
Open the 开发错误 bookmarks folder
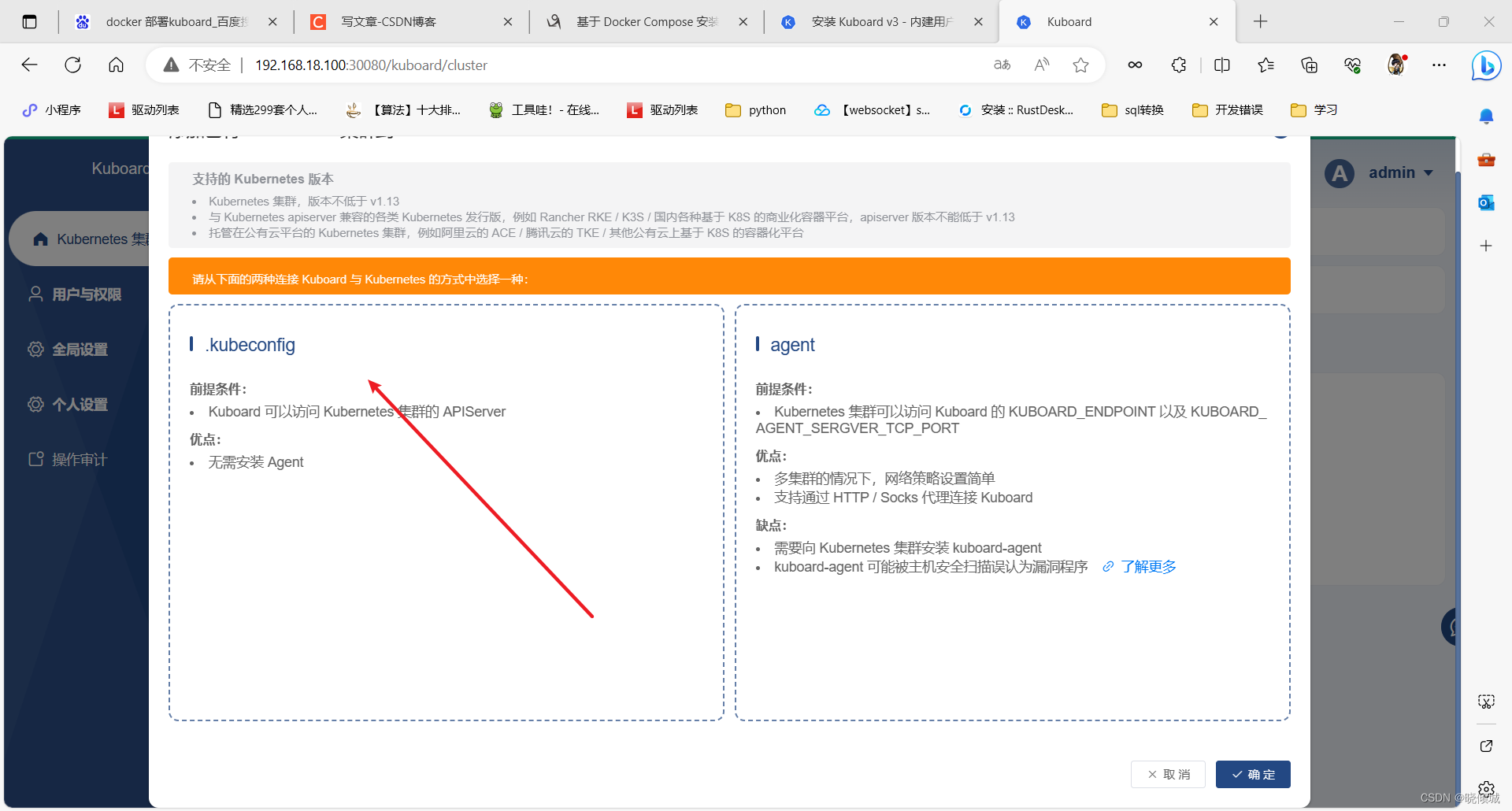pyautogui.click(x=1228, y=110)
